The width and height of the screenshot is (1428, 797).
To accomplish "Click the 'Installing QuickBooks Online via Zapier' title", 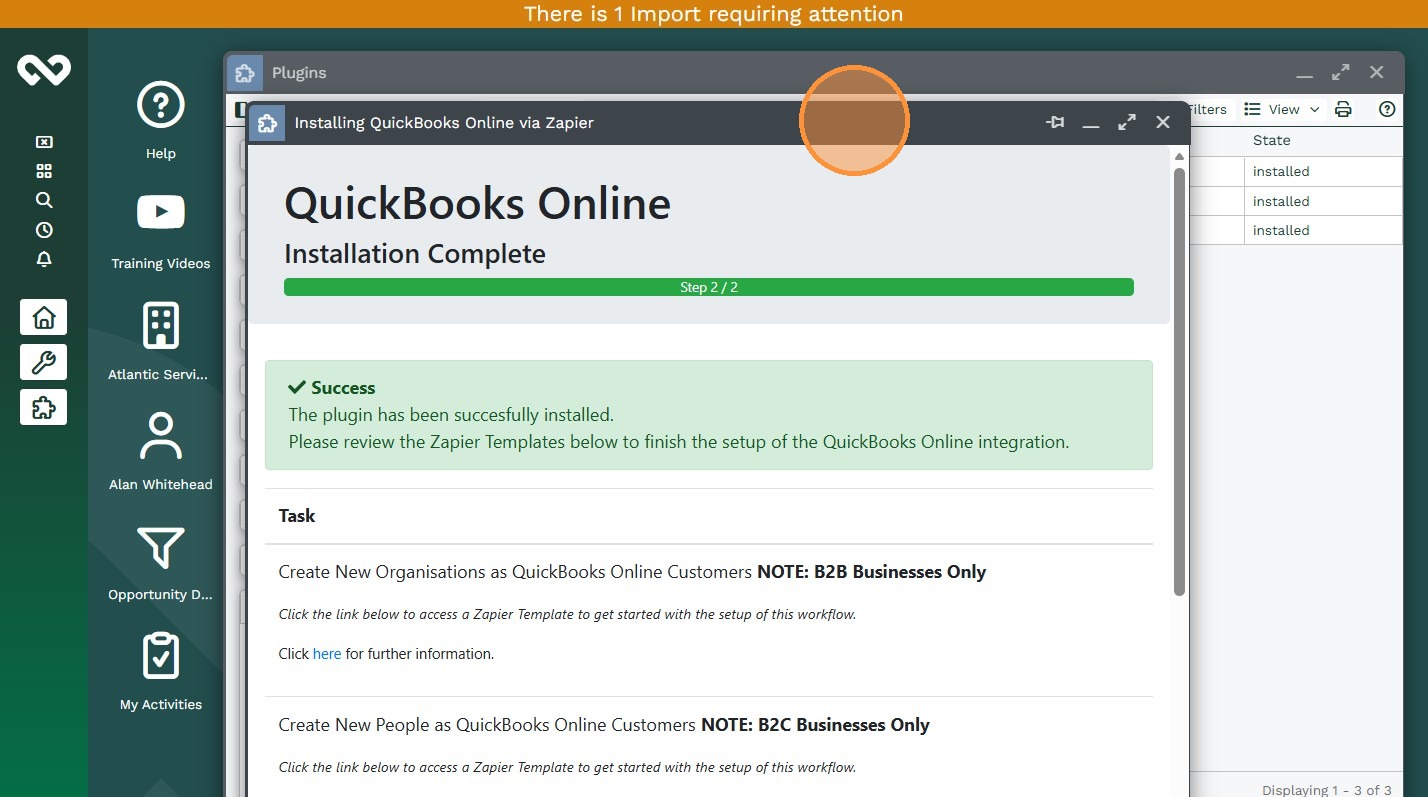I will 444,123.
